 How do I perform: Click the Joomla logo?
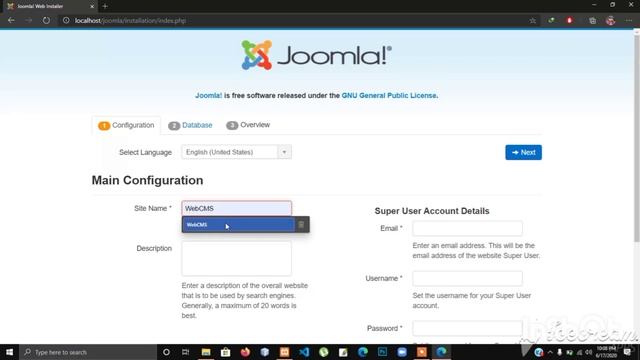pos(316,55)
